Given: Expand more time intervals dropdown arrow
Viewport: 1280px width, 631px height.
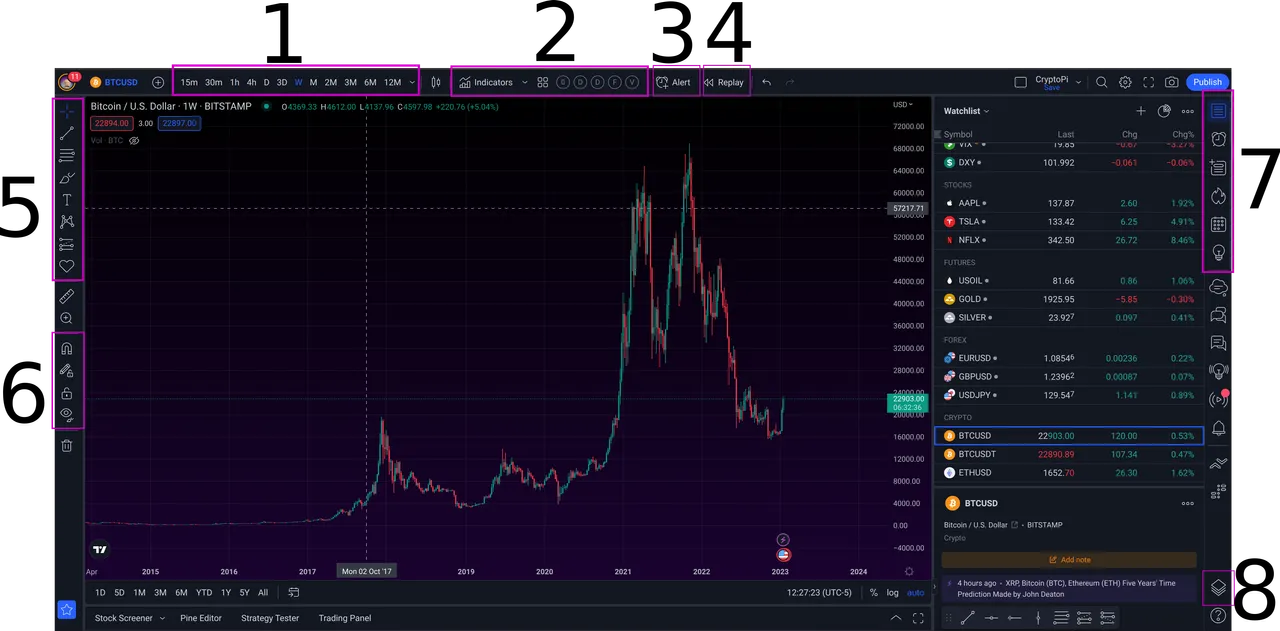Looking at the screenshot, I should coord(412,82).
